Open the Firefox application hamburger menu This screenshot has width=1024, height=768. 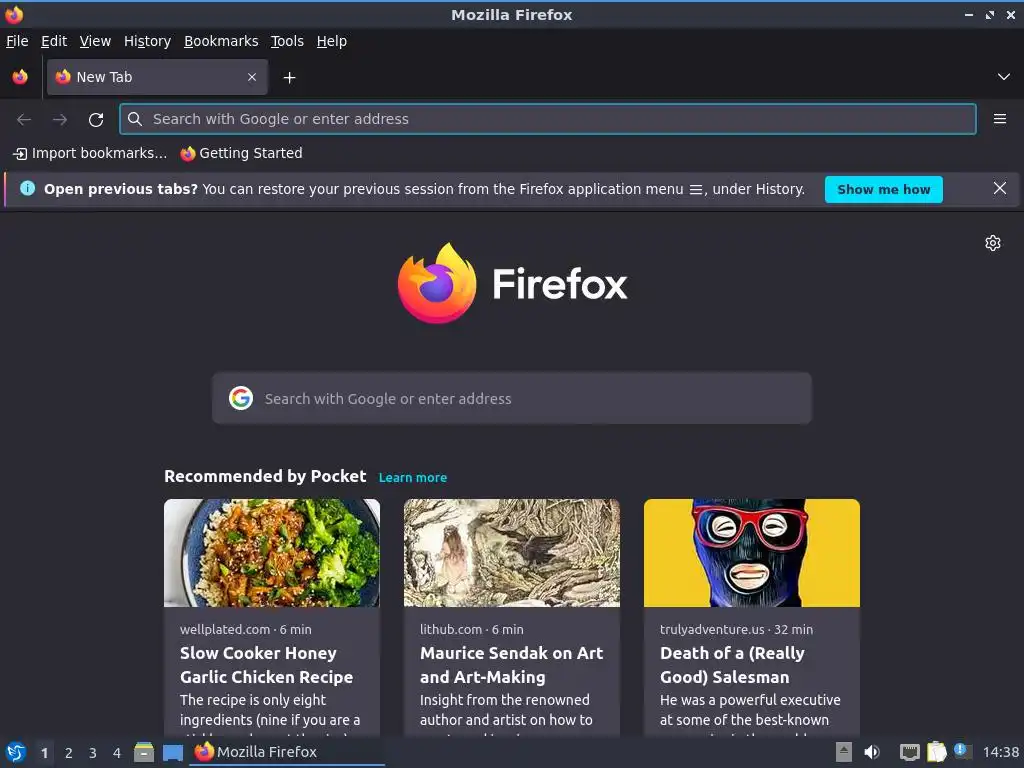point(999,119)
